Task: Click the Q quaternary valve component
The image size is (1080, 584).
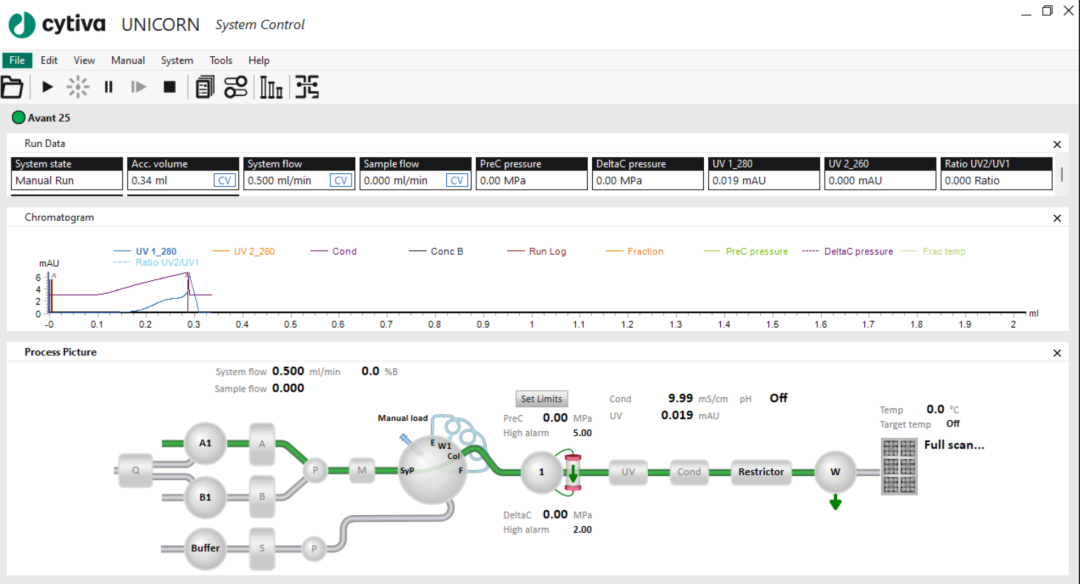Action: (x=135, y=470)
